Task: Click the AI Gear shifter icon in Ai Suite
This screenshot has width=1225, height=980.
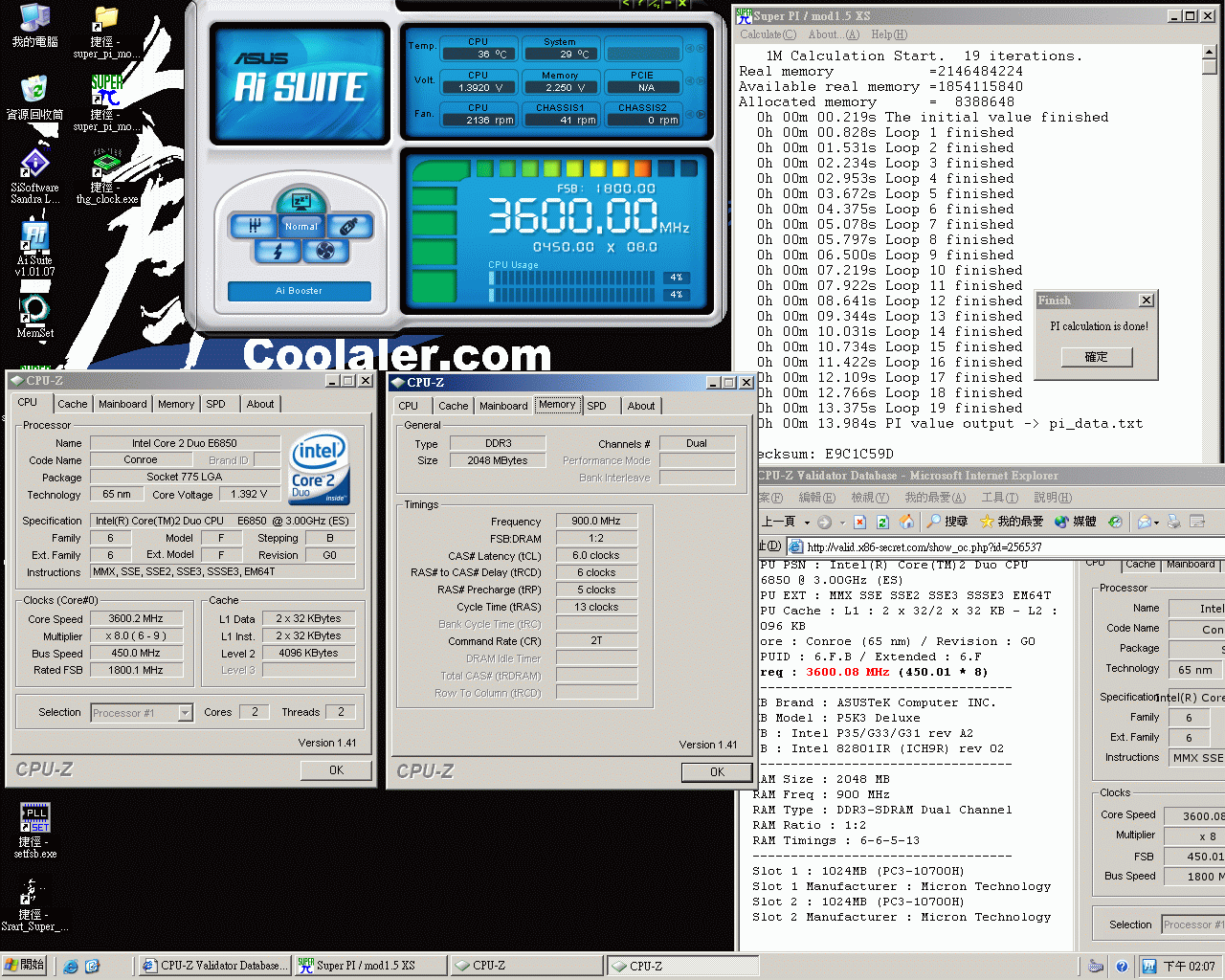Action: [x=255, y=226]
